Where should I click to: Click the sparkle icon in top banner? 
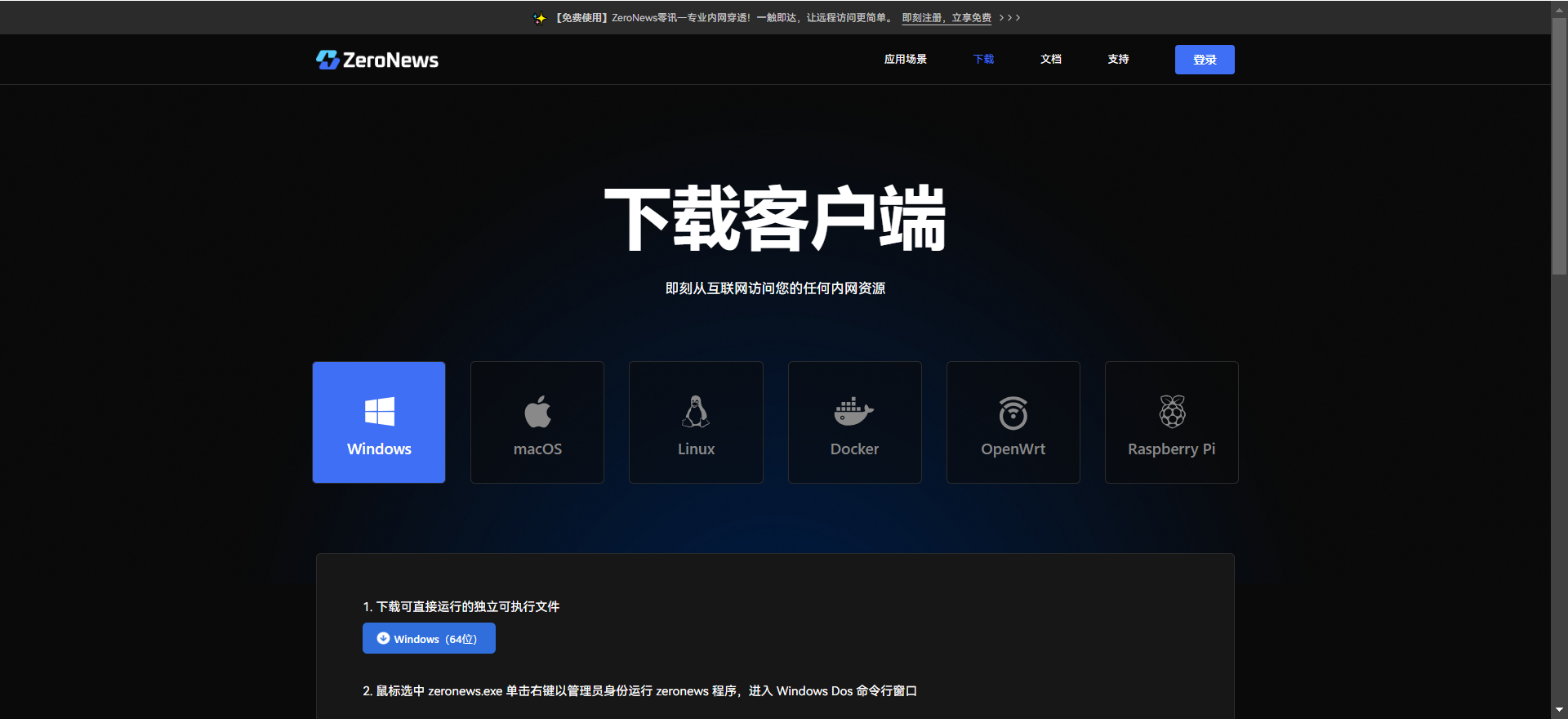coord(540,18)
